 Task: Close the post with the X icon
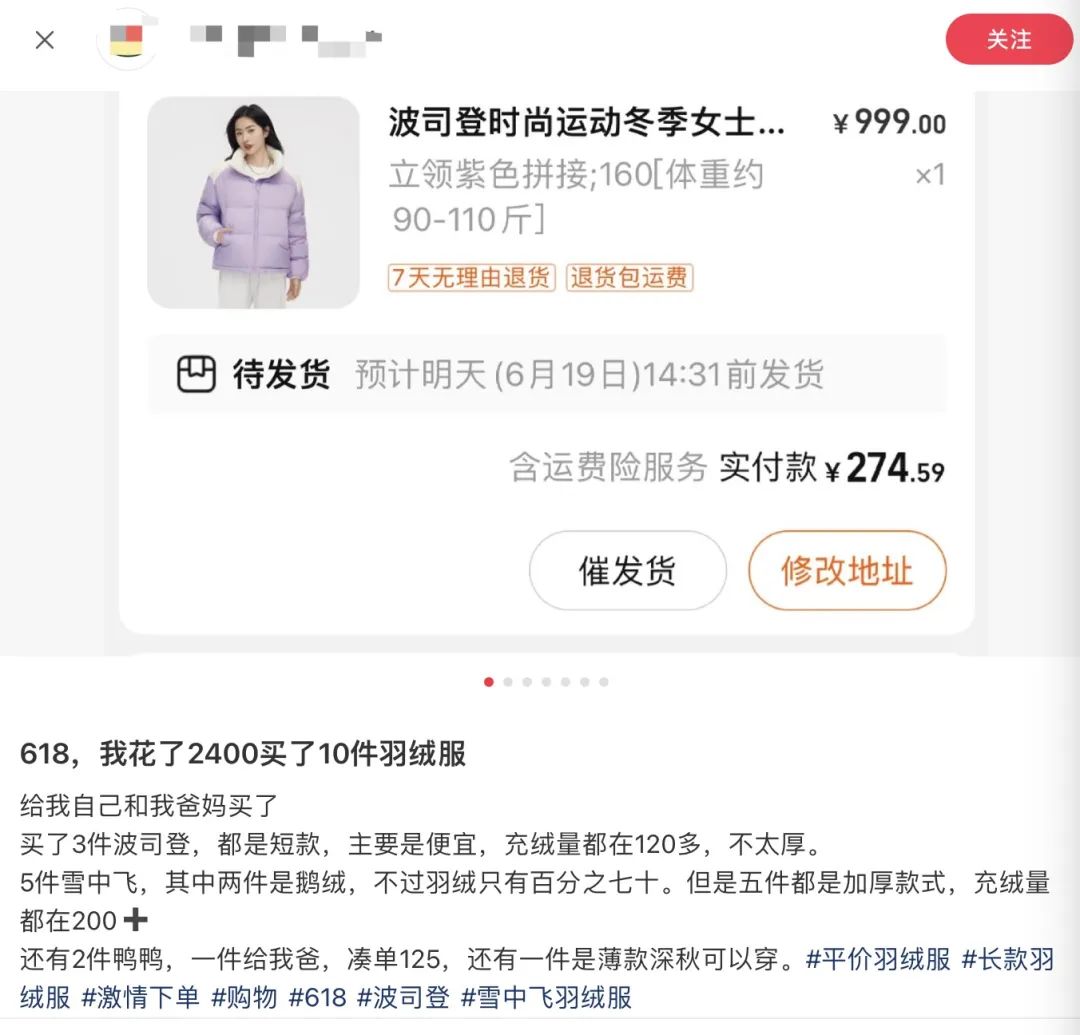tap(45, 40)
